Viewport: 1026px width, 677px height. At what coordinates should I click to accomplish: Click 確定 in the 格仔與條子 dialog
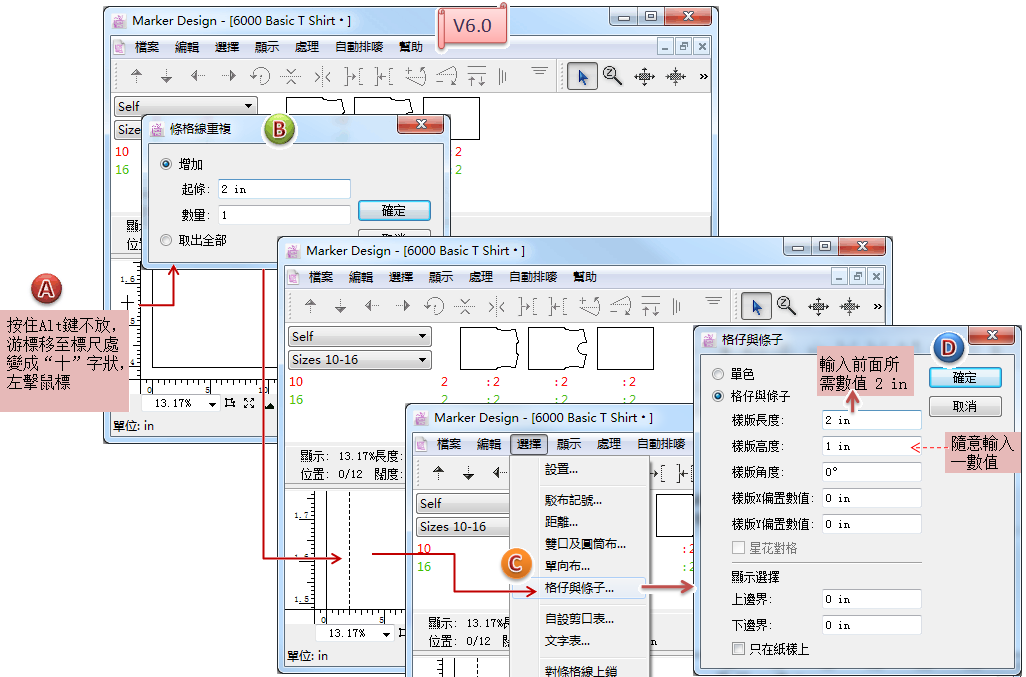coord(964,378)
